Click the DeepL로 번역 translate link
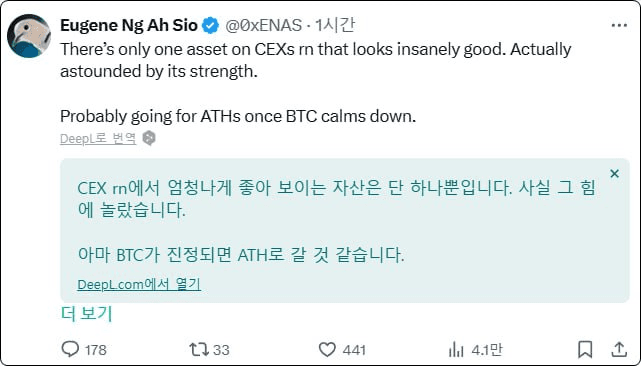Viewport: 641px width, 366px height. [98, 139]
